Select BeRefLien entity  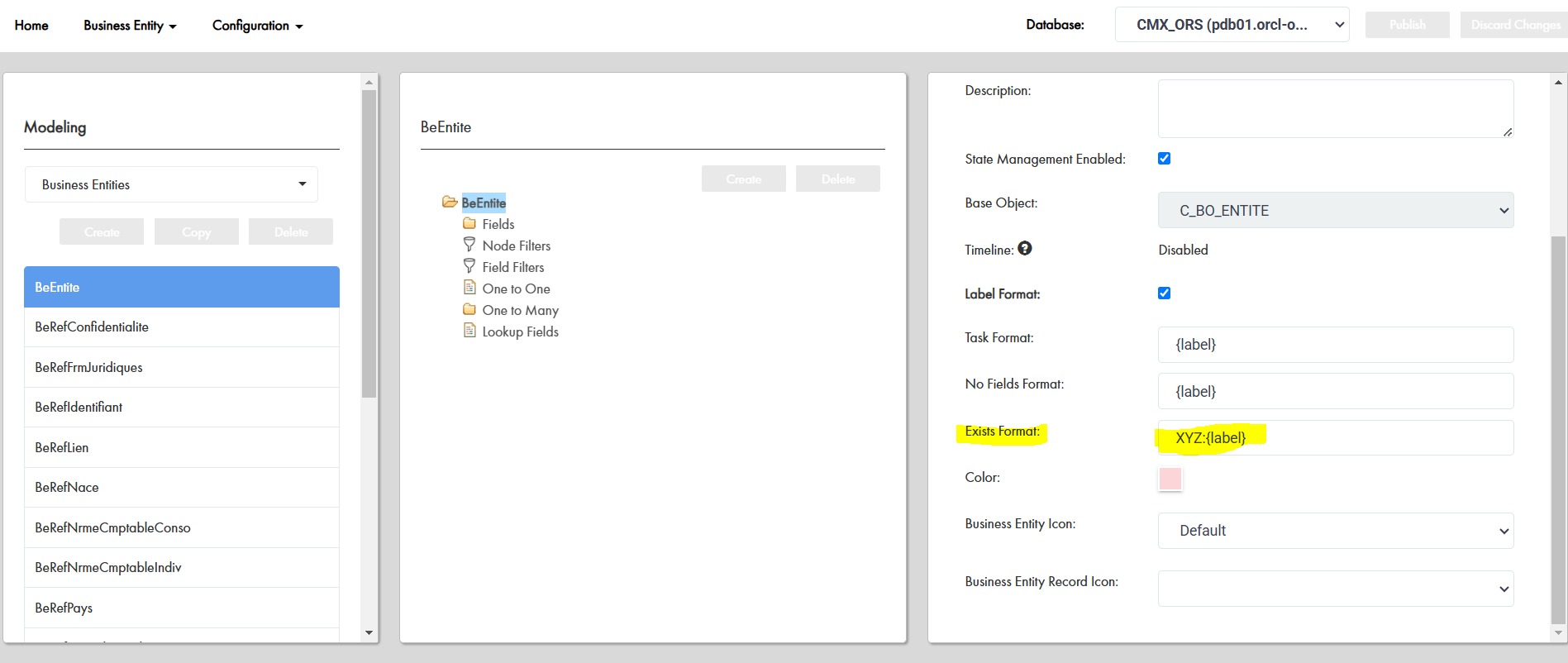(x=182, y=447)
